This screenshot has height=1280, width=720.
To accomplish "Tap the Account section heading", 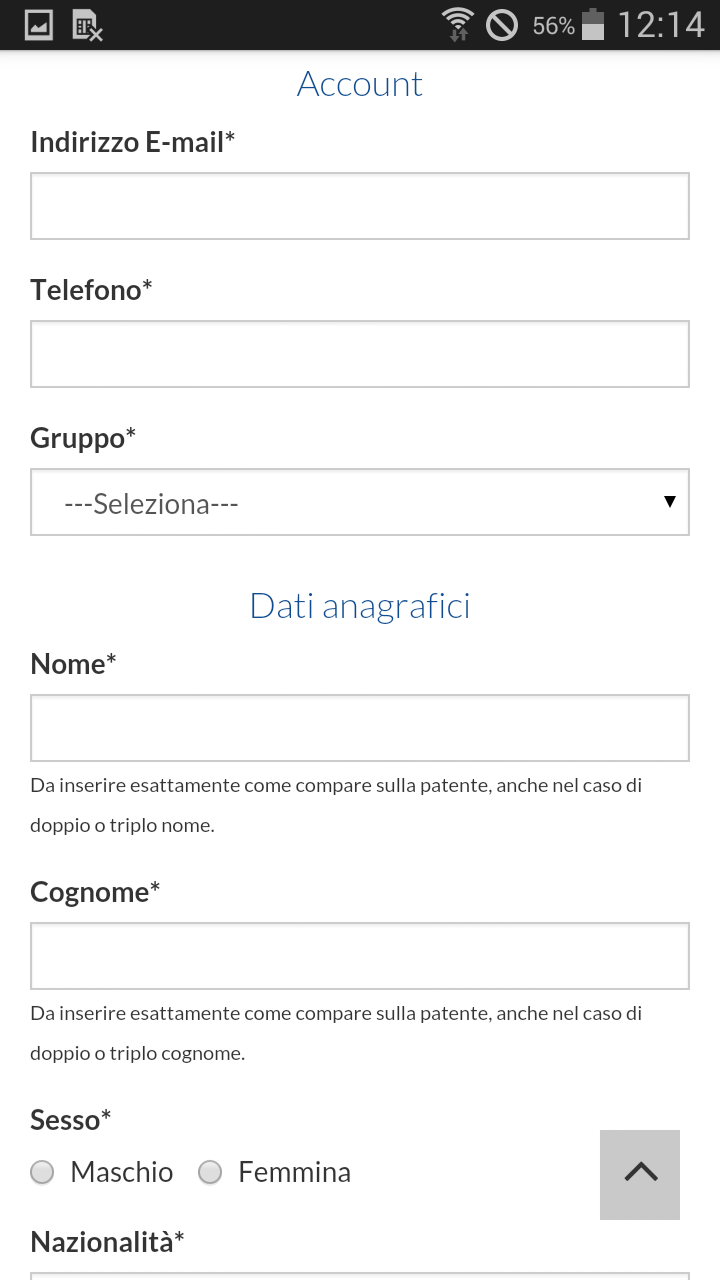I will [x=360, y=84].
